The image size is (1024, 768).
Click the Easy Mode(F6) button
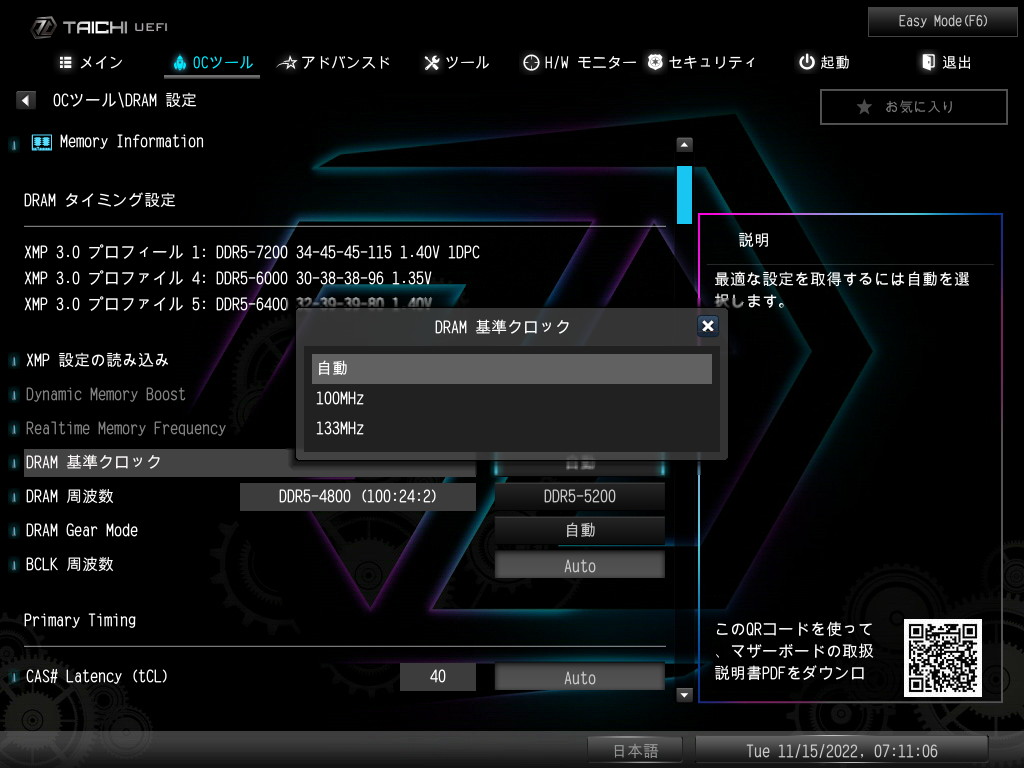pos(942,22)
